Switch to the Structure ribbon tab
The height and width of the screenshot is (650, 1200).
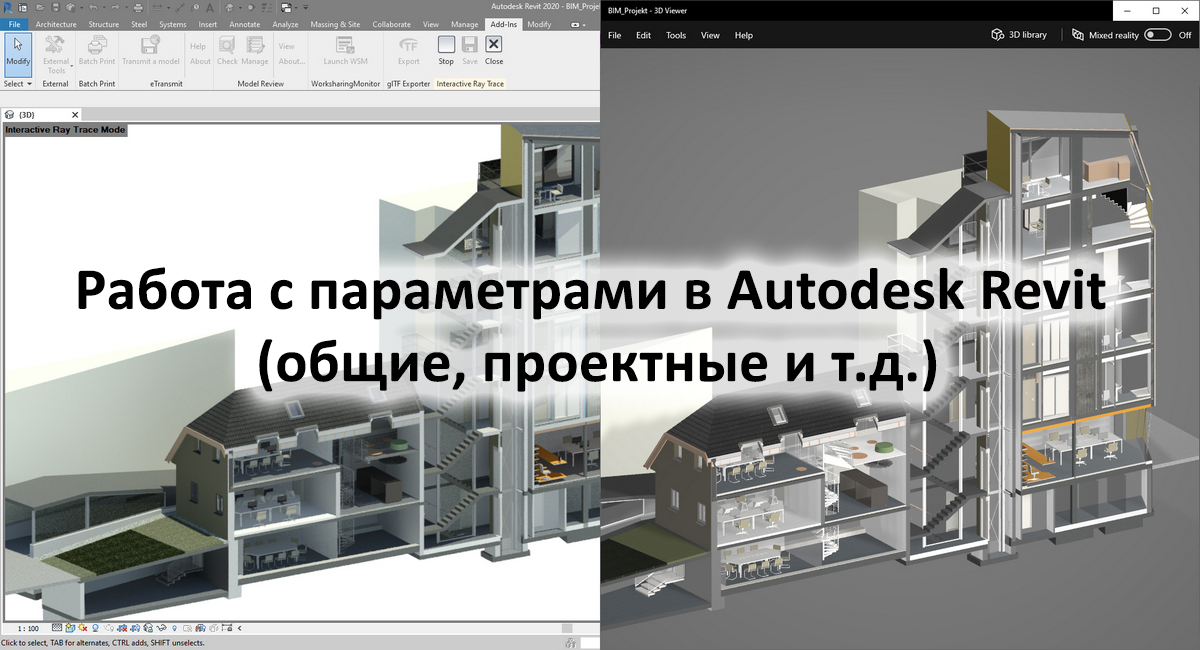[103, 23]
